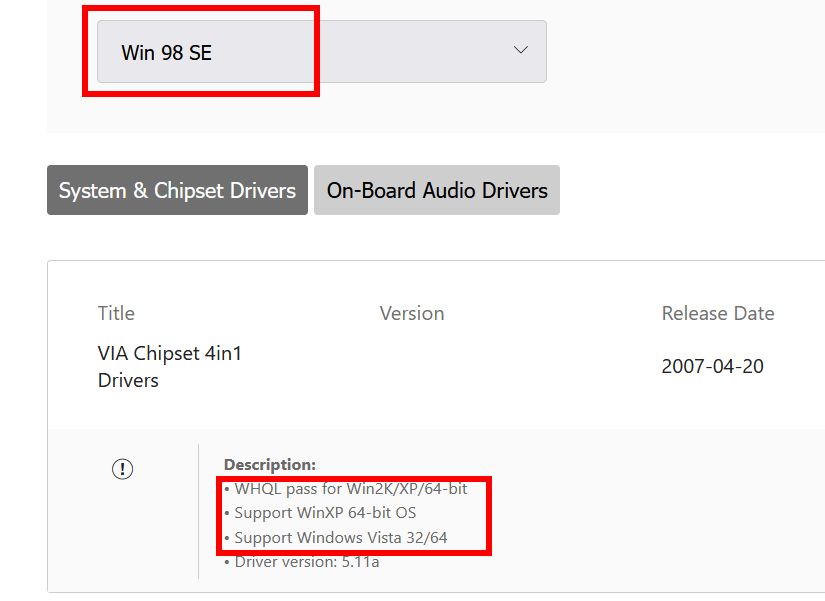
Task: Select the Support WinXP 64-bit OS line
Action: [320, 513]
